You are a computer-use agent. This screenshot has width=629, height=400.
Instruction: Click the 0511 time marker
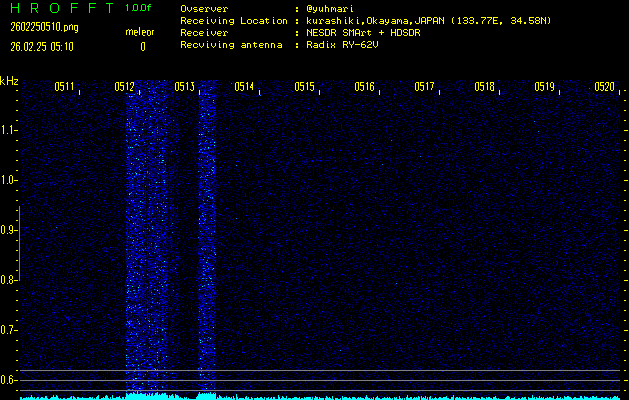[x=65, y=87]
